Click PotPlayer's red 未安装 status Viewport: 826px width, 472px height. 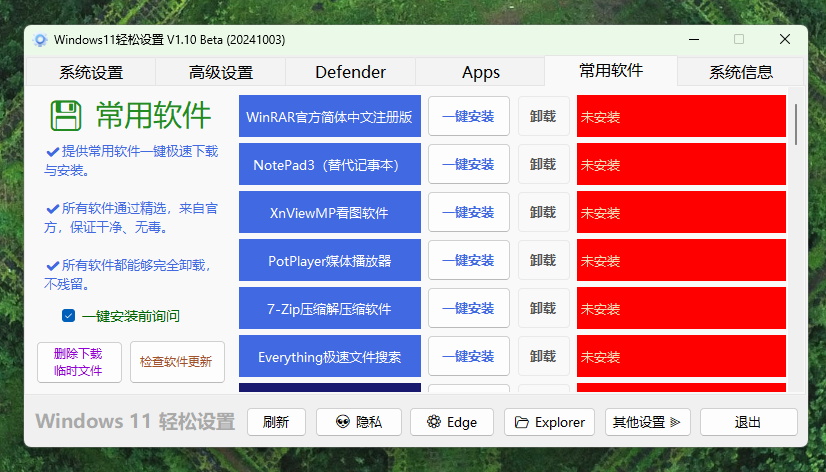click(x=681, y=260)
